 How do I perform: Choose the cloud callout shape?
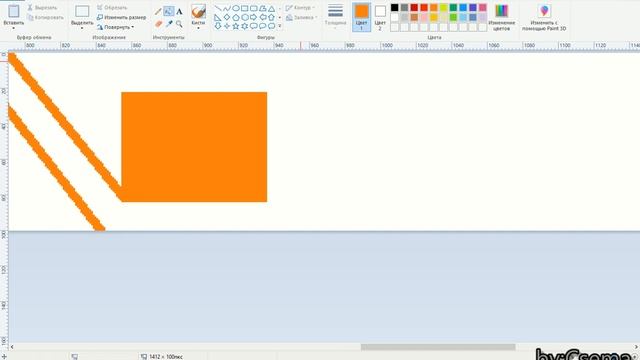click(271, 26)
